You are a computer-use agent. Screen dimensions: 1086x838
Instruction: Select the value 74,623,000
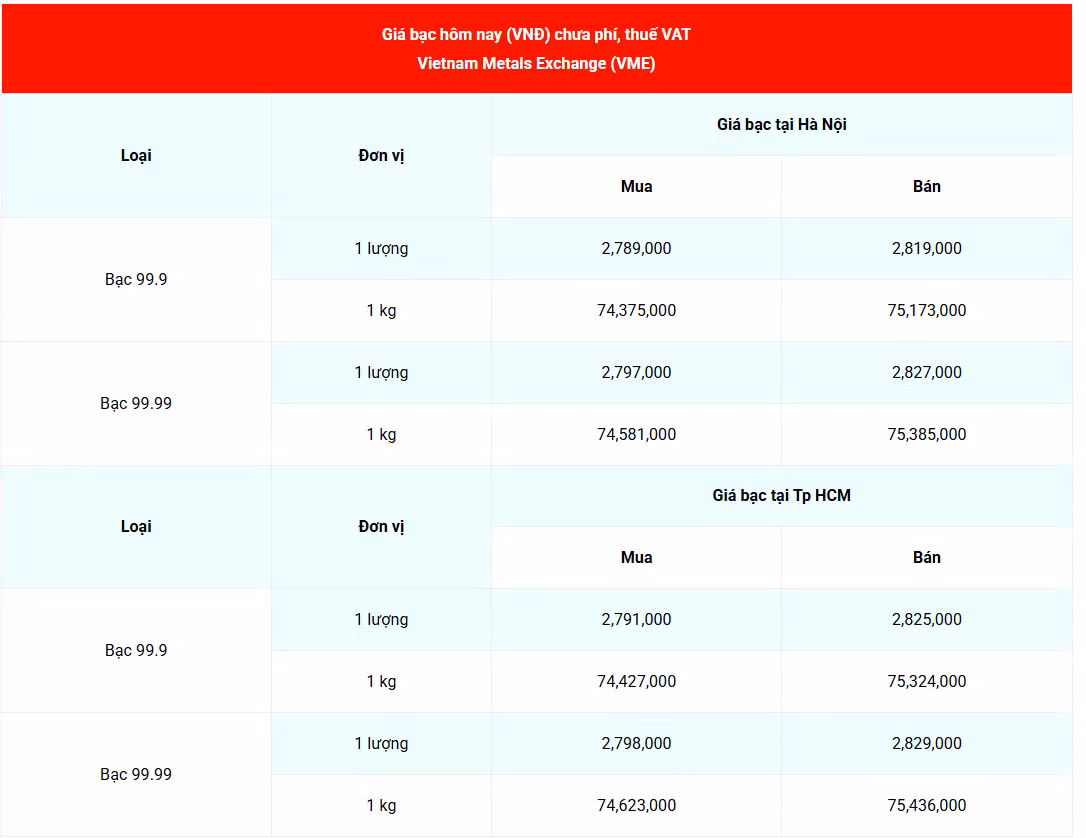coord(637,806)
